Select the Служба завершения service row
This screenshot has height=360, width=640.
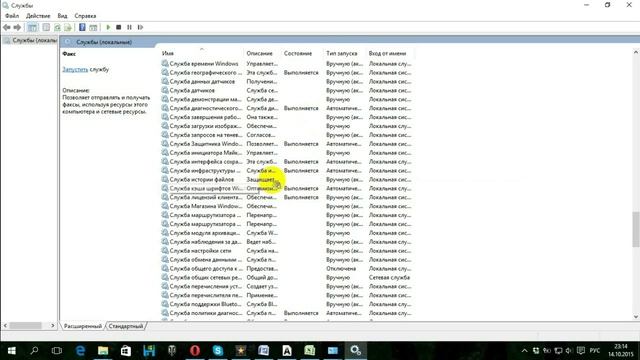coord(287,117)
